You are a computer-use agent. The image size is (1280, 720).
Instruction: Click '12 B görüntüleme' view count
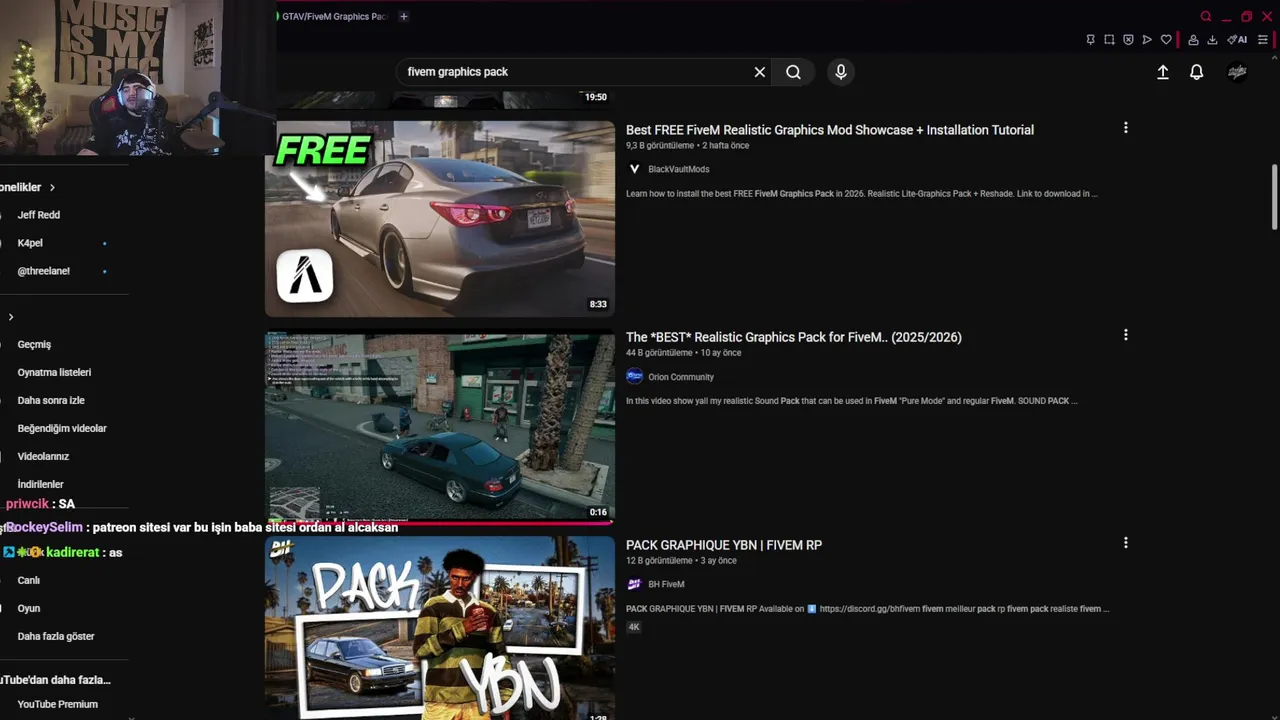pos(659,560)
